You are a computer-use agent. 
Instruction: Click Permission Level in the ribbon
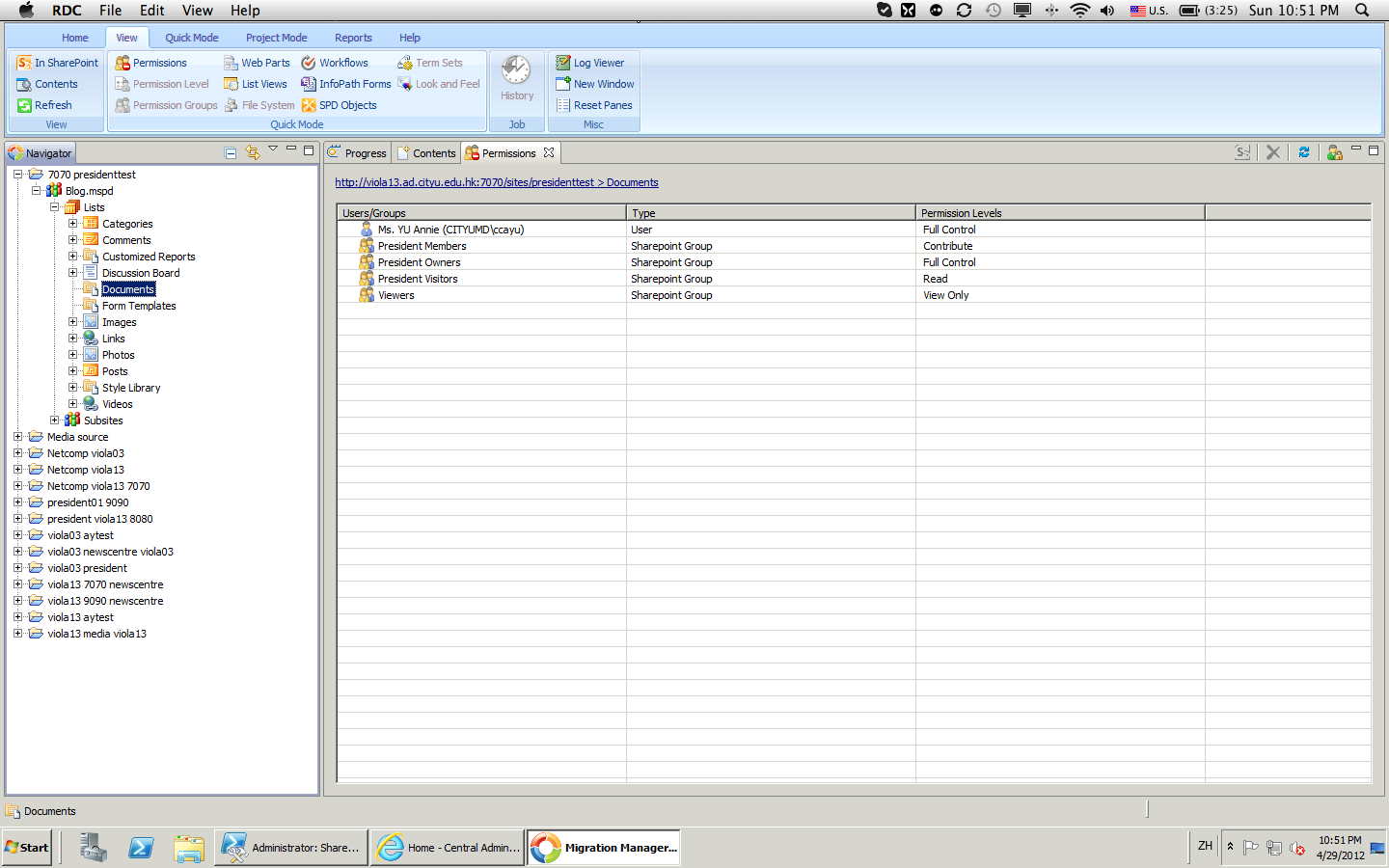[162, 84]
